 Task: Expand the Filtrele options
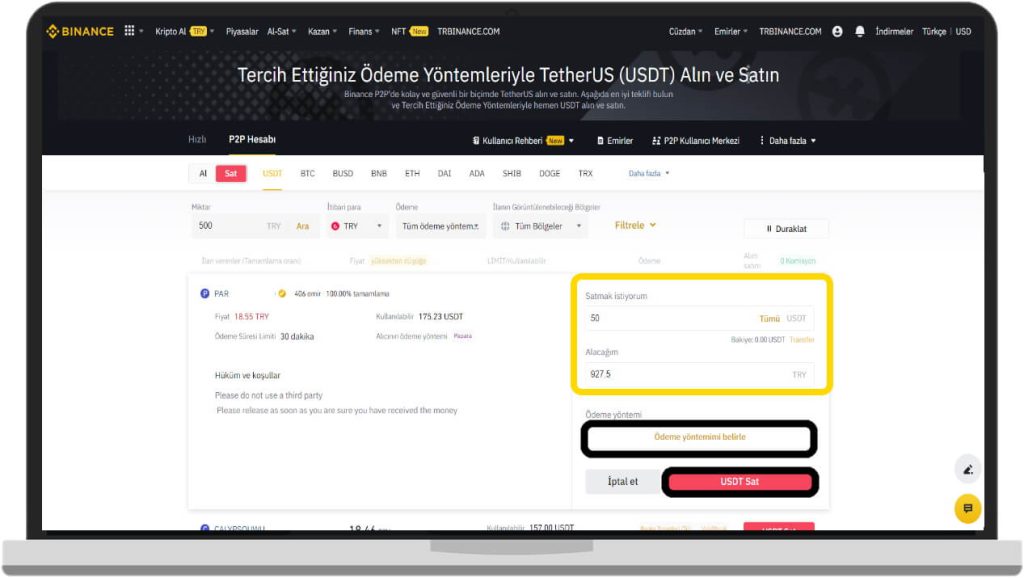tap(635, 225)
